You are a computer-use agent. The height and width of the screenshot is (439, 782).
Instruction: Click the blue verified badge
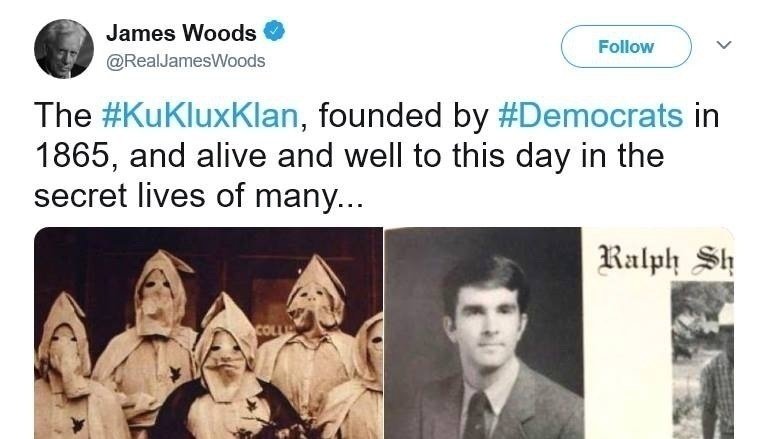tap(274, 32)
